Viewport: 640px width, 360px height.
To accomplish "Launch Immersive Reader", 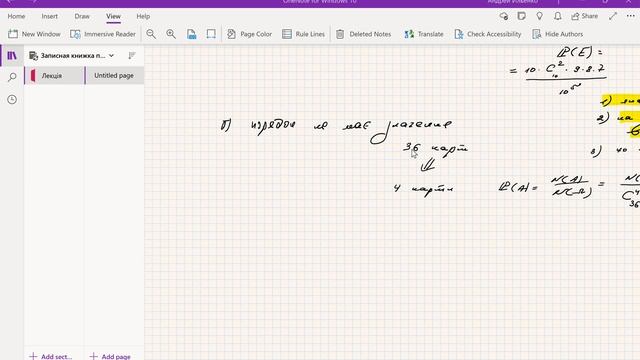I will point(103,34).
